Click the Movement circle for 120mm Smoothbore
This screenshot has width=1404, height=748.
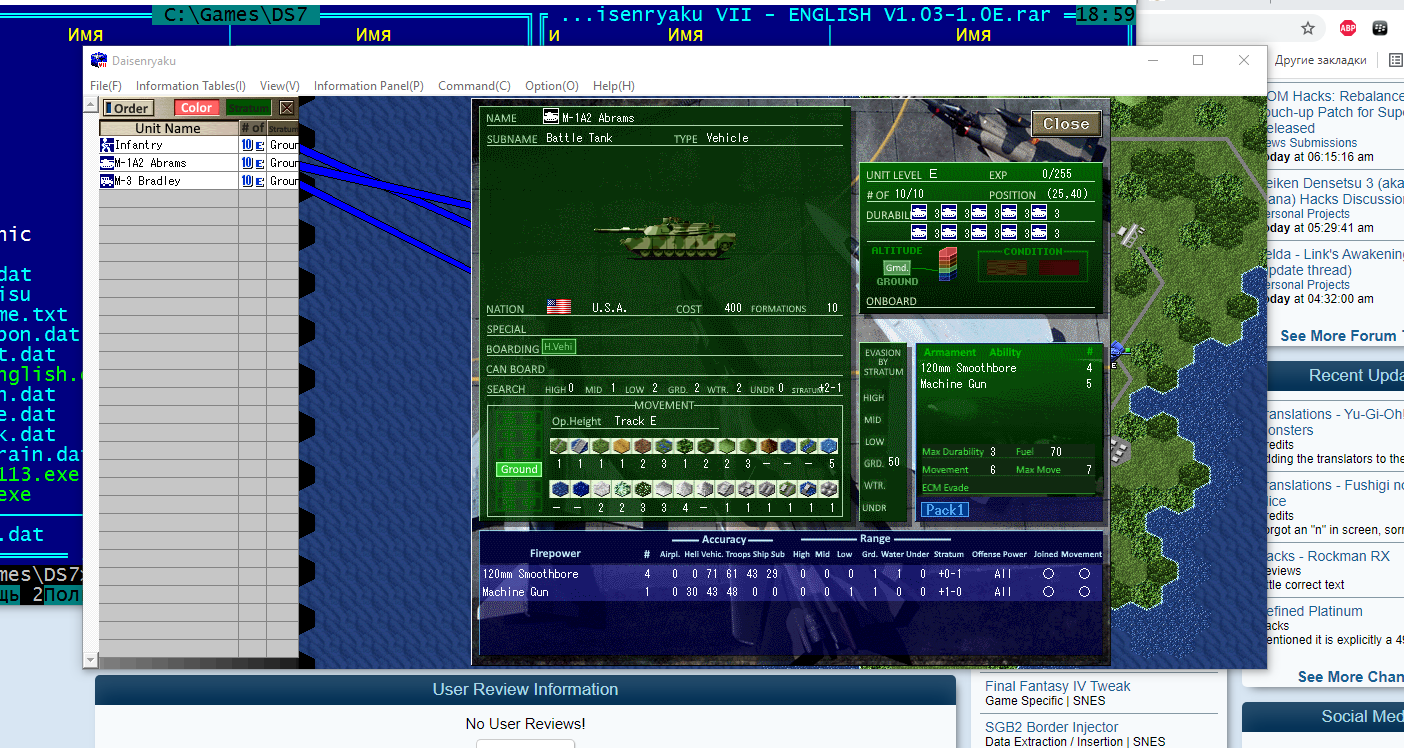1084,574
